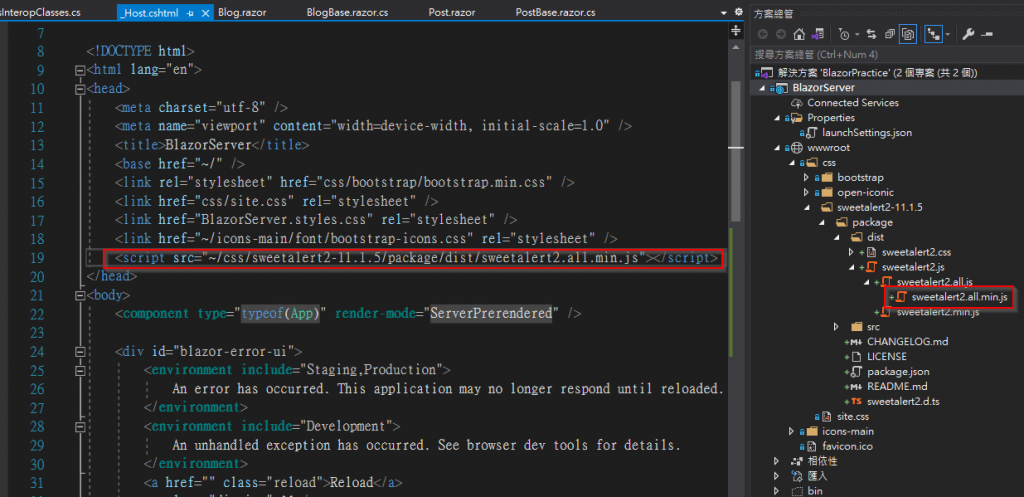Expand the bootstrap folder
Viewport: 1024px width, 497px height.
807,177
